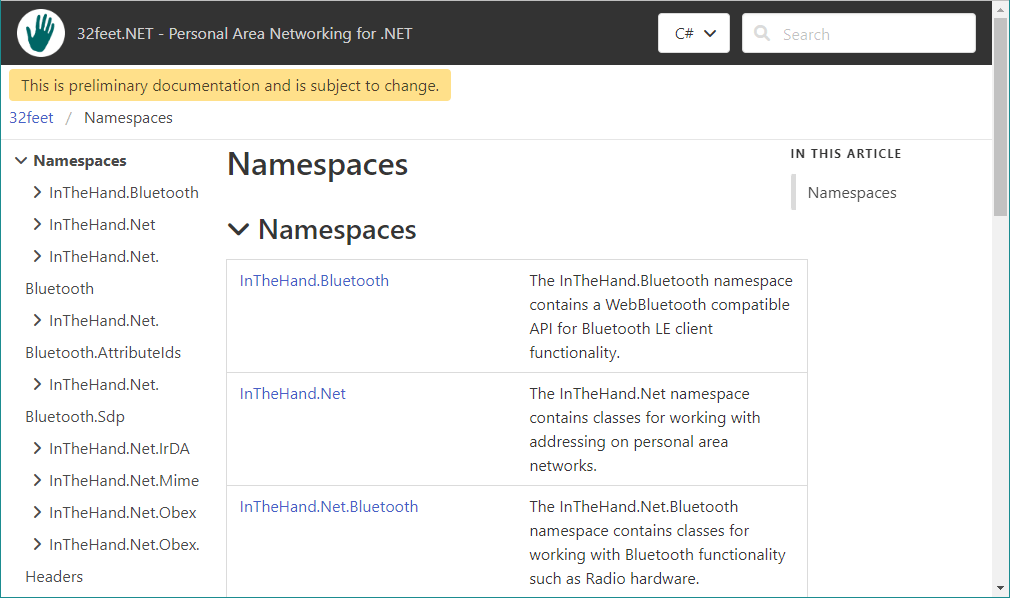Expand the InTheHand.Net.IrDA tree node
The width and height of the screenshot is (1010, 598).
37,448
